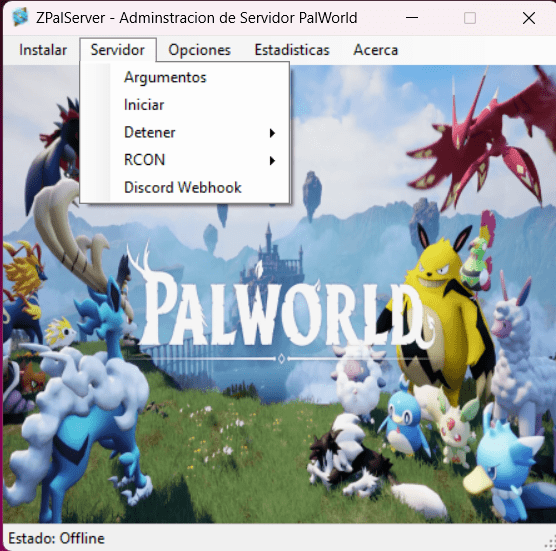Click the resize grip in status bar corner
This screenshot has width=556, height=551.
click(x=550, y=543)
